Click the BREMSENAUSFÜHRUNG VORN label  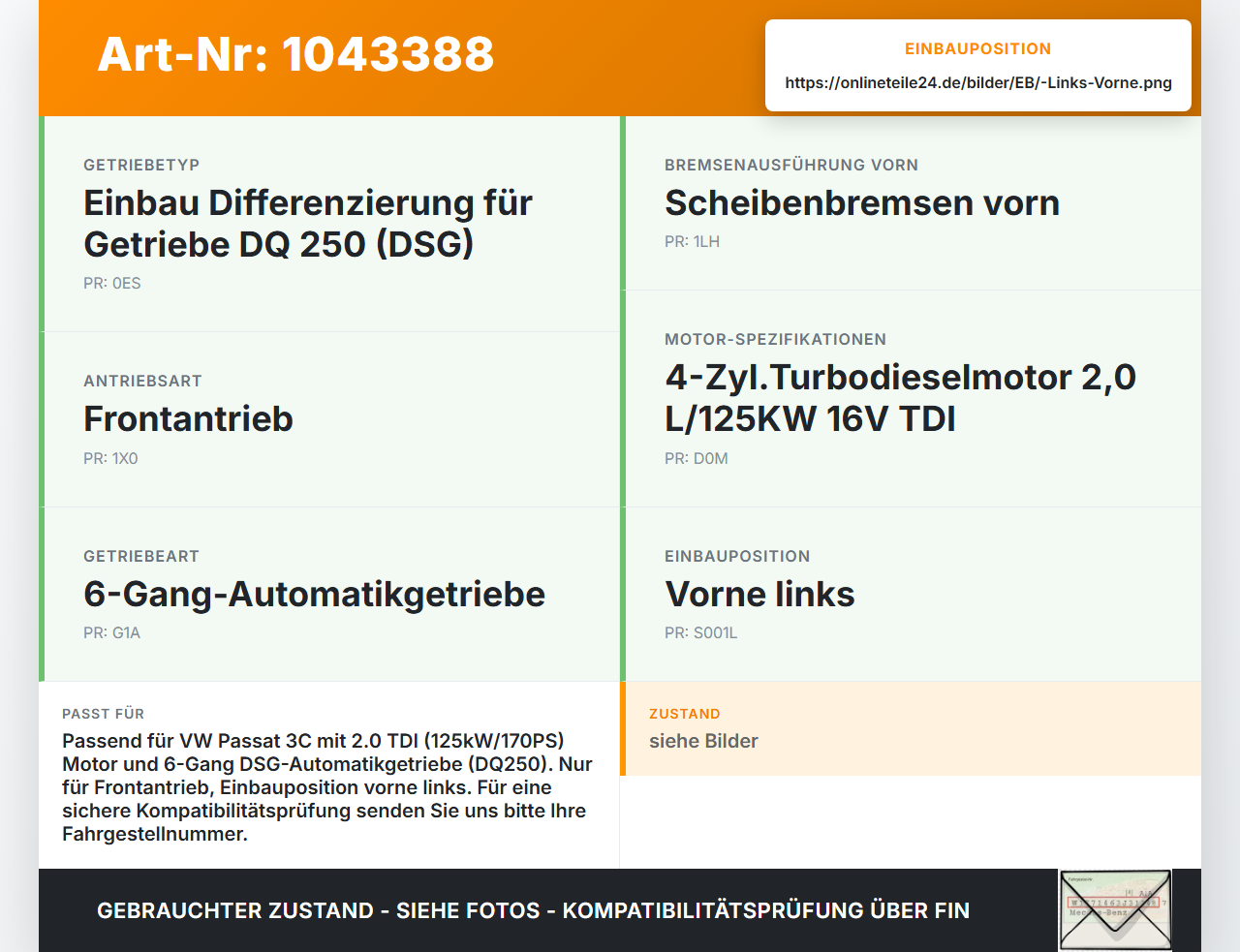tap(791, 165)
